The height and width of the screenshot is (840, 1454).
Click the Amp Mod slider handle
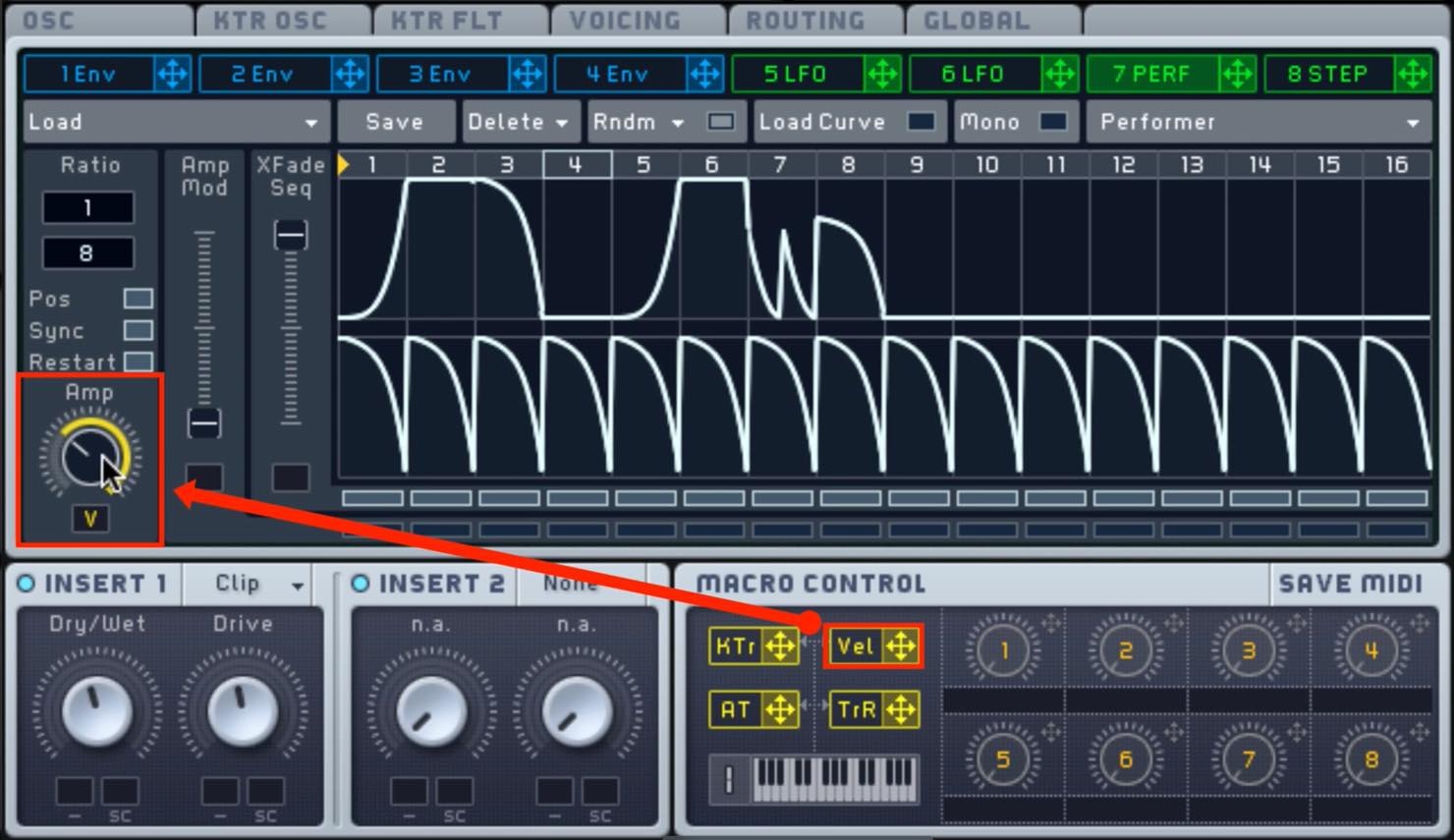coord(204,423)
